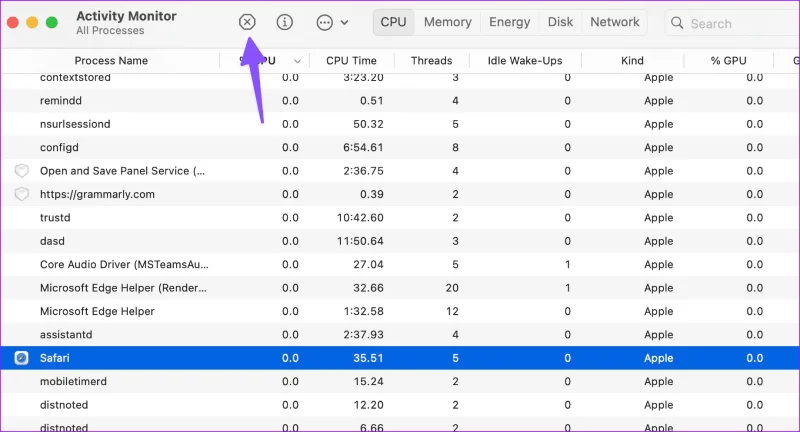This screenshot has width=800, height=432.
Task: Open process info (i) button
Action: 285,22
